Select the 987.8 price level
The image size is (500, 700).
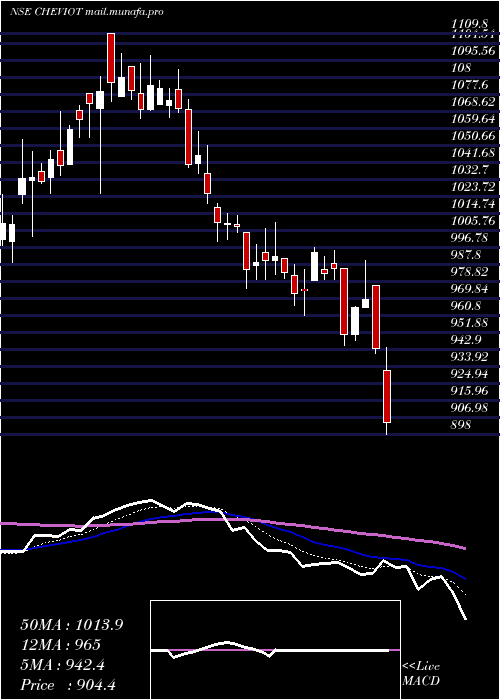[x=466, y=254]
